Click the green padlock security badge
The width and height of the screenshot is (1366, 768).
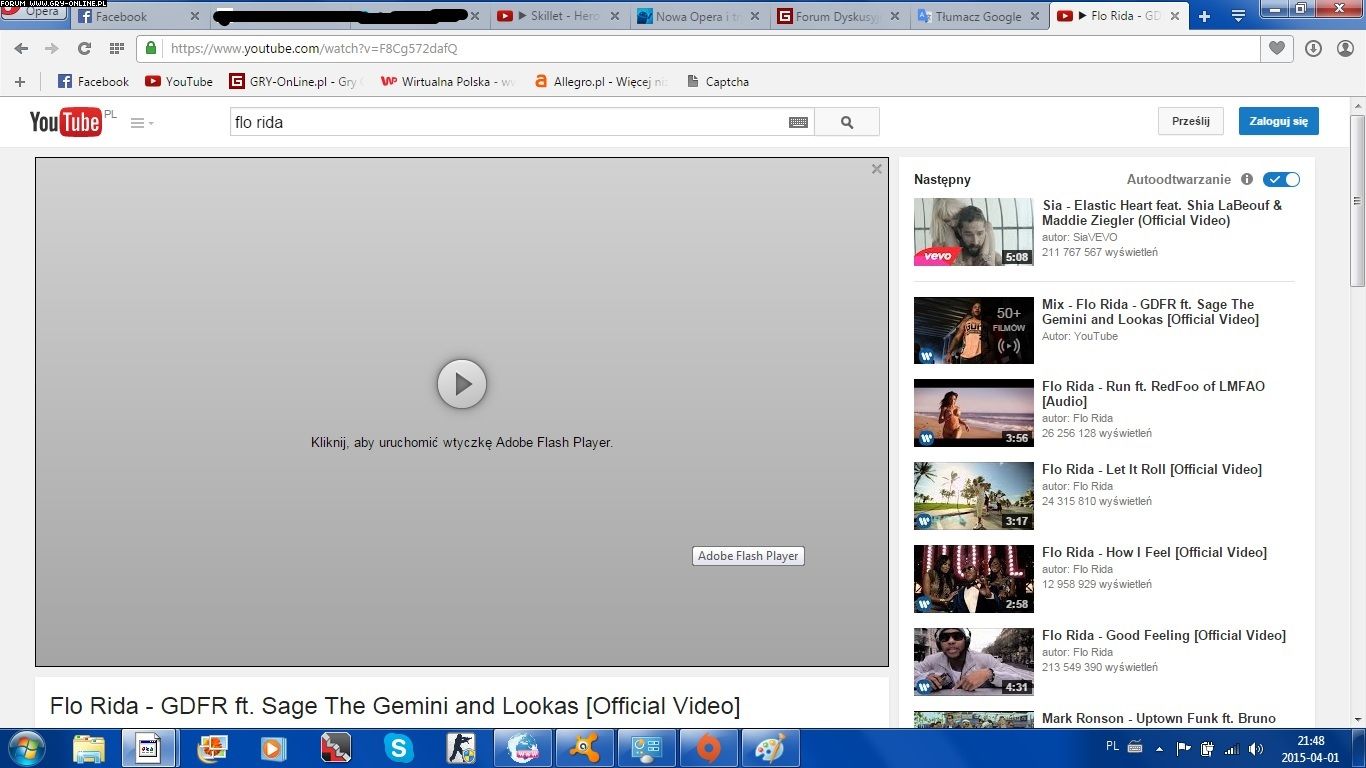pyautogui.click(x=151, y=48)
